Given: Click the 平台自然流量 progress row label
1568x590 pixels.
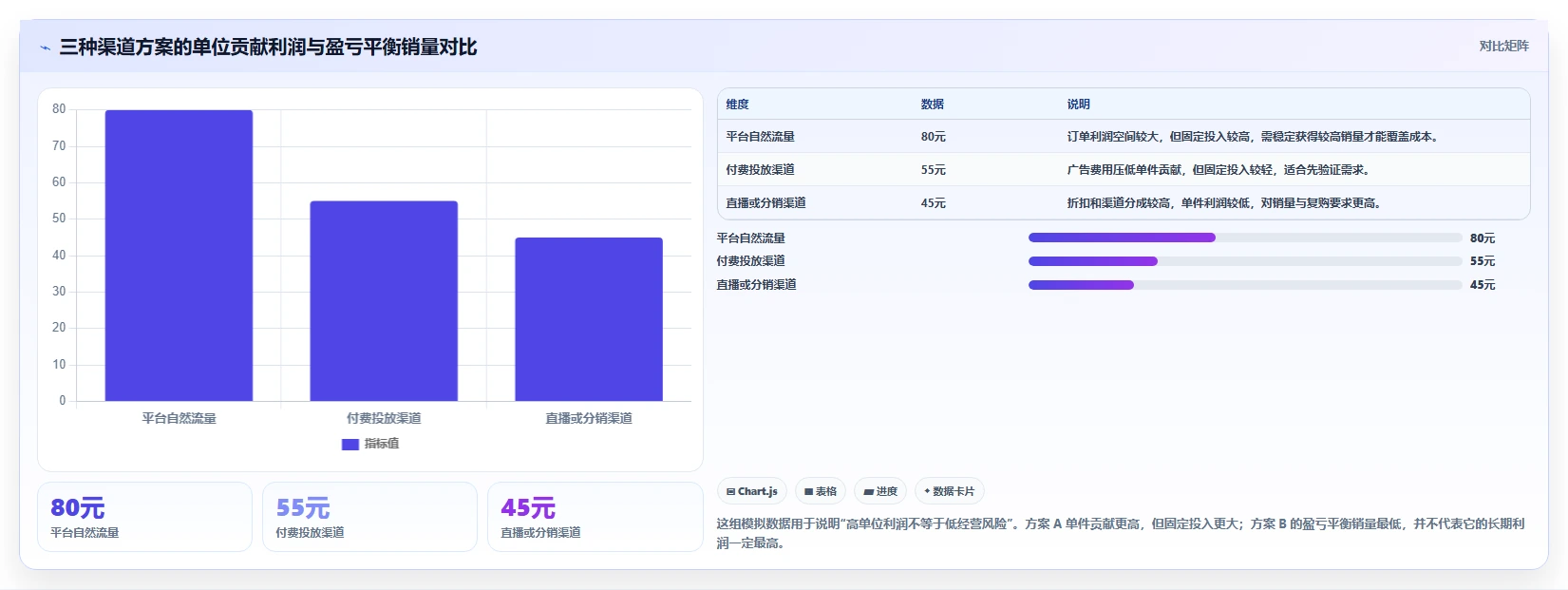Looking at the screenshot, I should (x=751, y=238).
